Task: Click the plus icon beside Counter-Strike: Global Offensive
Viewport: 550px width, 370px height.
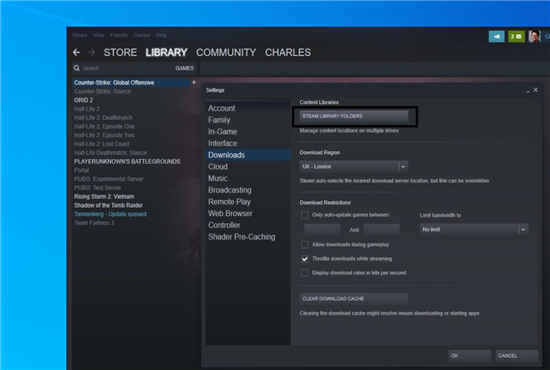Action: 194,83
